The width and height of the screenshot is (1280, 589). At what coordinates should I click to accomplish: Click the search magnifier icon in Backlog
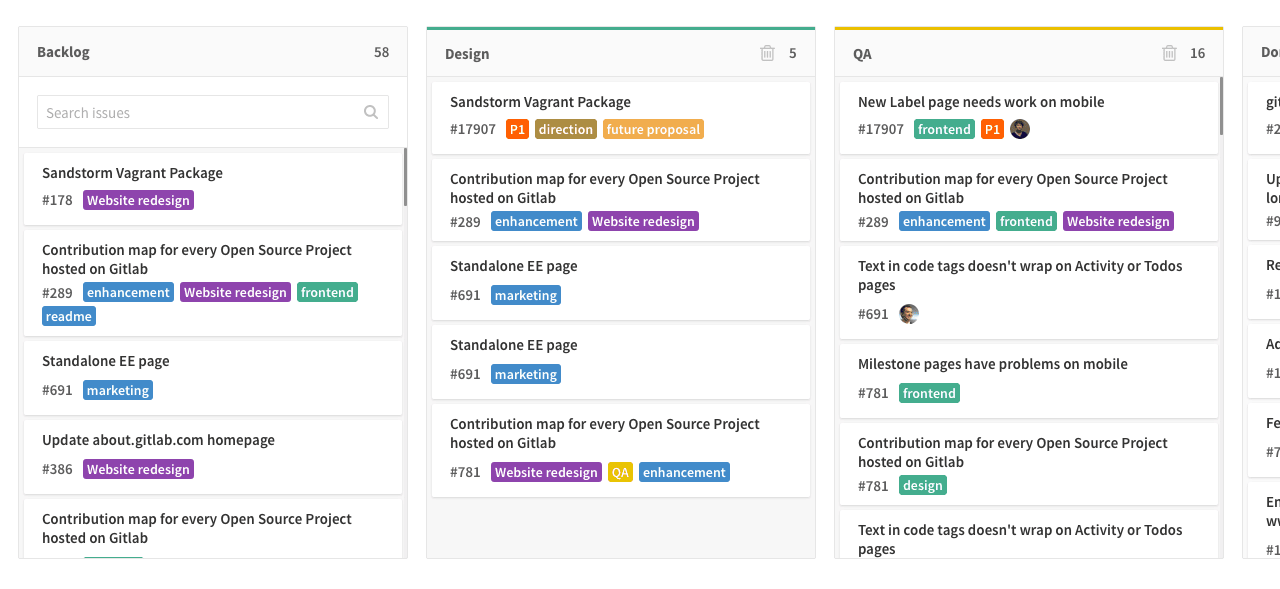click(x=371, y=112)
